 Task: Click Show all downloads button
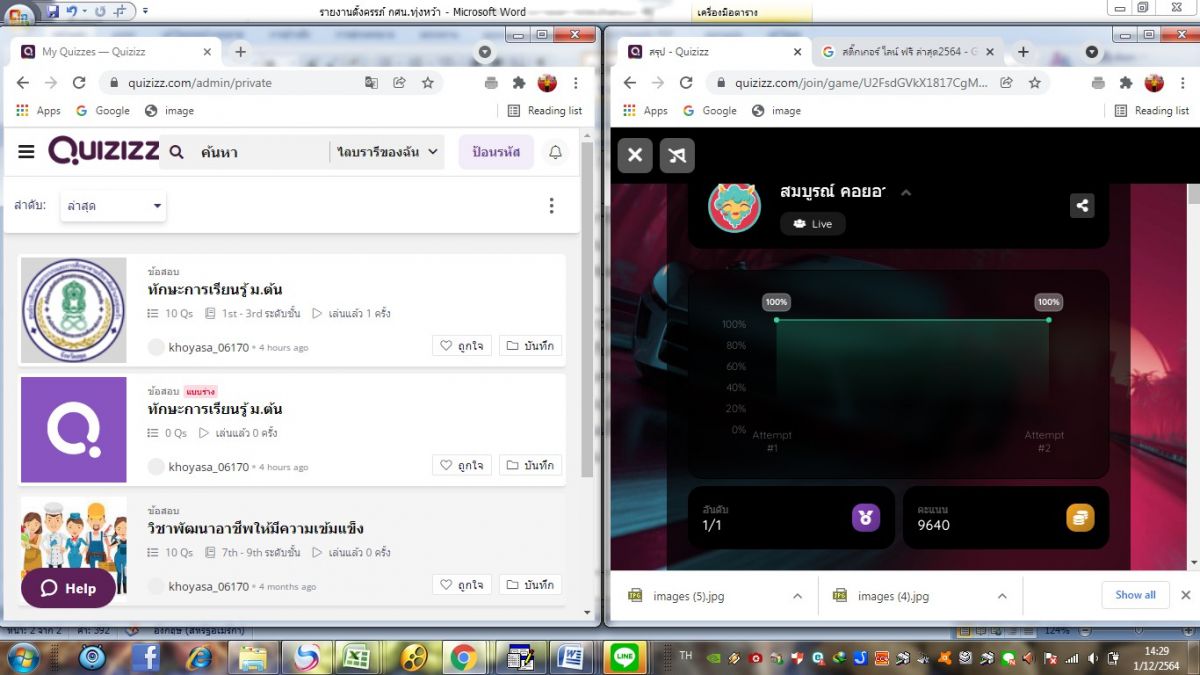pyautogui.click(x=1135, y=595)
